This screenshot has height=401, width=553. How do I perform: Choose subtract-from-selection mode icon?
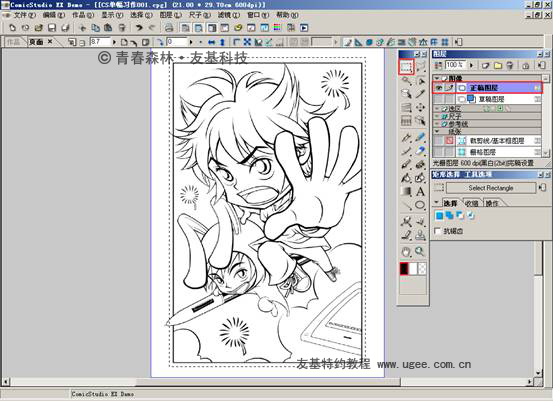coord(460,215)
